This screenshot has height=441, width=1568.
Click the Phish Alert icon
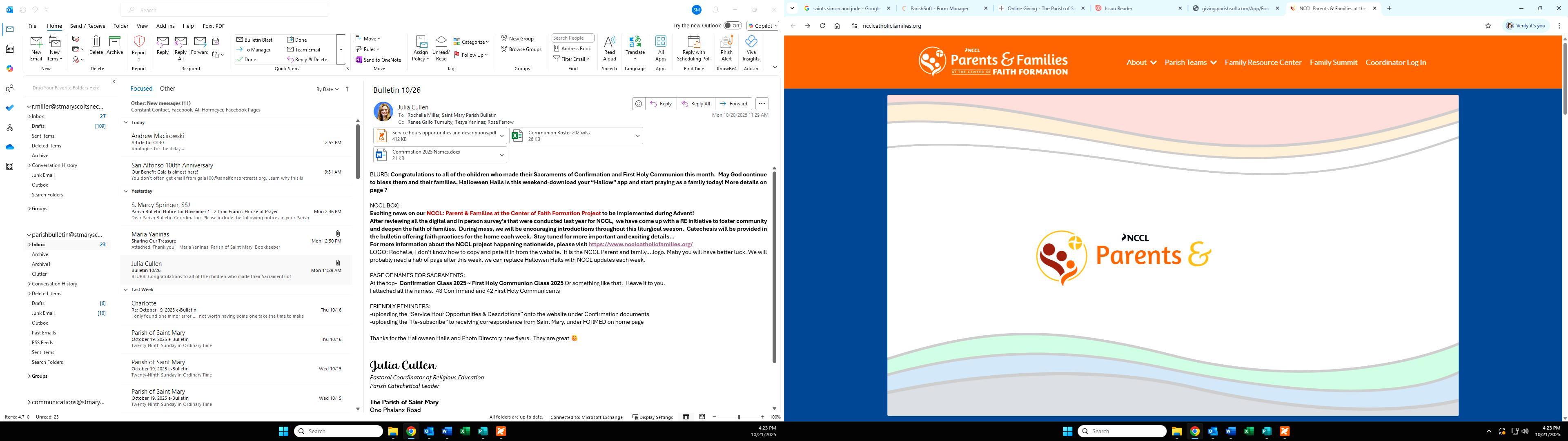coord(726,42)
